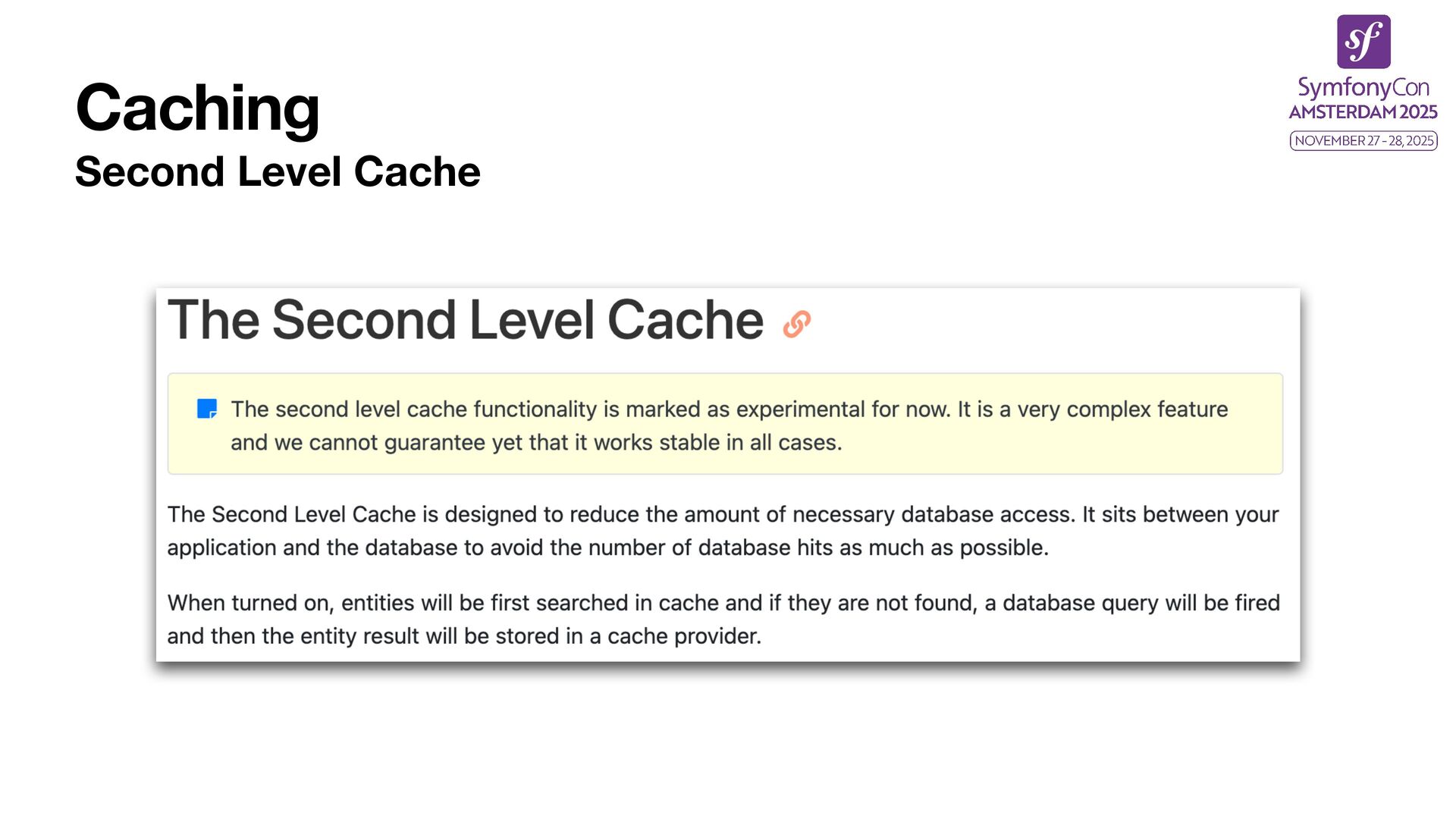The image size is (1456, 819).
Task: Click the Caching slide title
Action: tap(197, 108)
